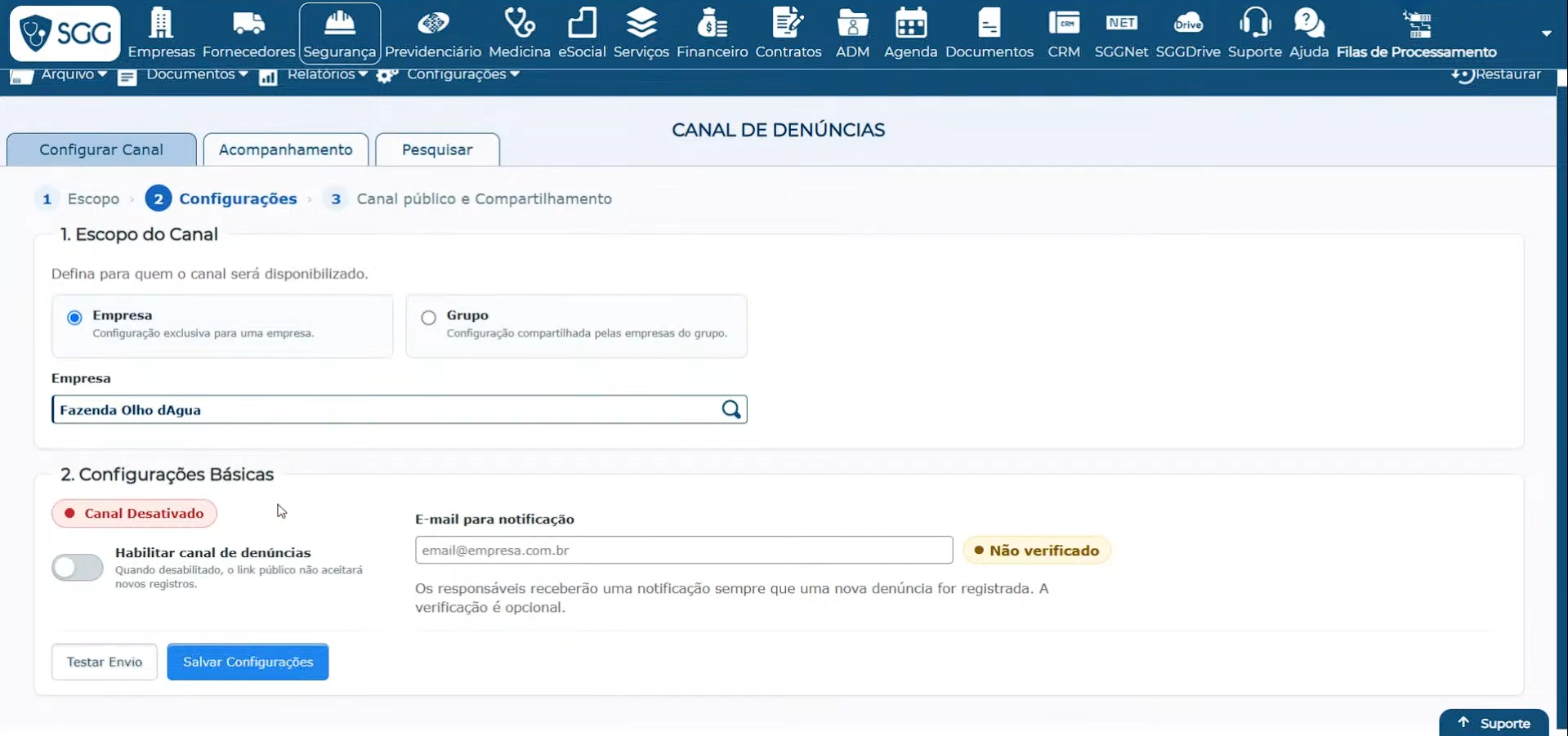Open the floating Suporte button
Viewport: 1568px width, 736px height.
(1494, 723)
